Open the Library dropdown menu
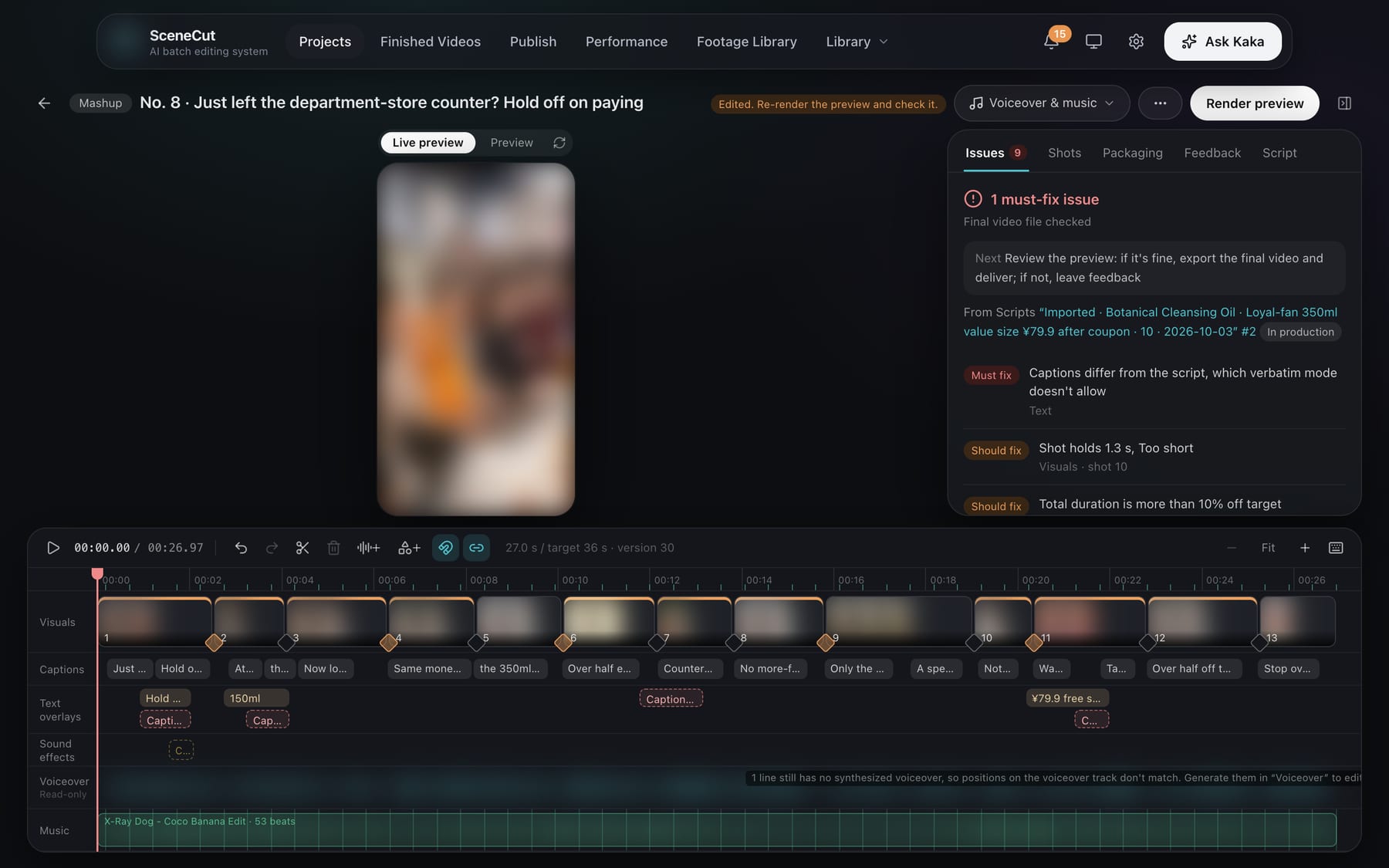Image resolution: width=1389 pixels, height=868 pixels. tap(857, 42)
